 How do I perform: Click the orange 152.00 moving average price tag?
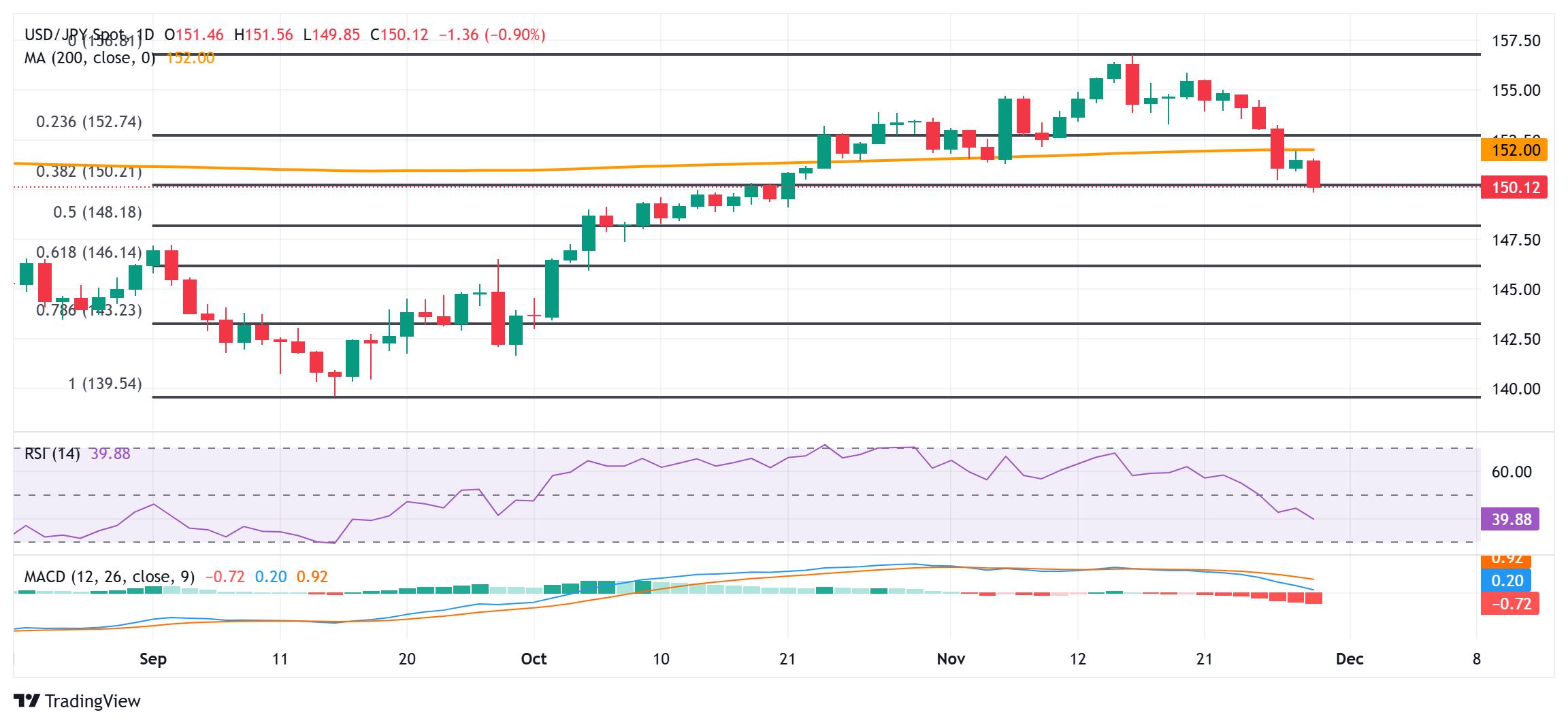1514,150
